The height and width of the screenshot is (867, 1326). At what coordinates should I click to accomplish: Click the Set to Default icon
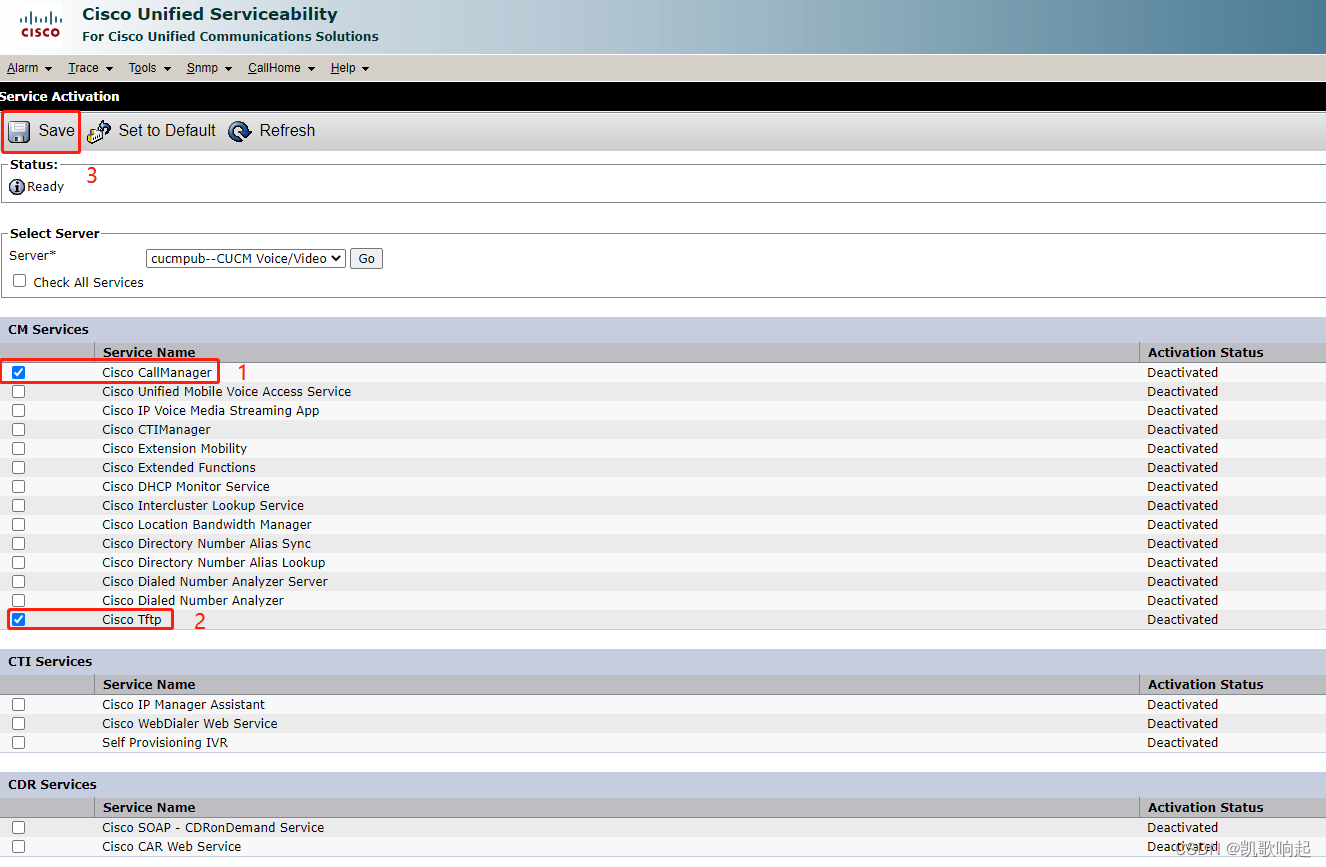(x=98, y=131)
